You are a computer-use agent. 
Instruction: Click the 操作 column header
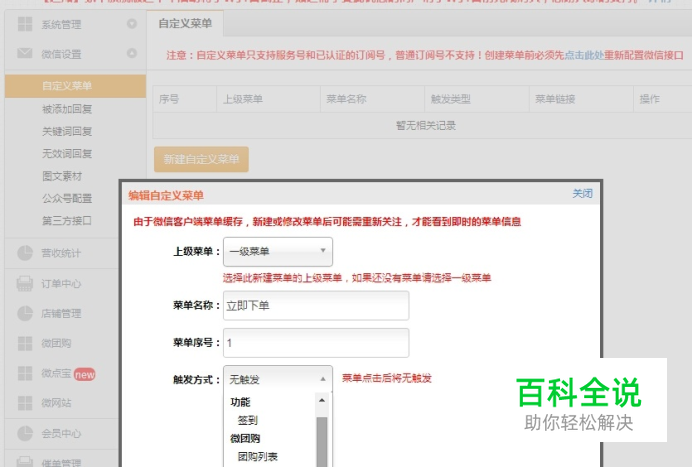tap(663, 99)
